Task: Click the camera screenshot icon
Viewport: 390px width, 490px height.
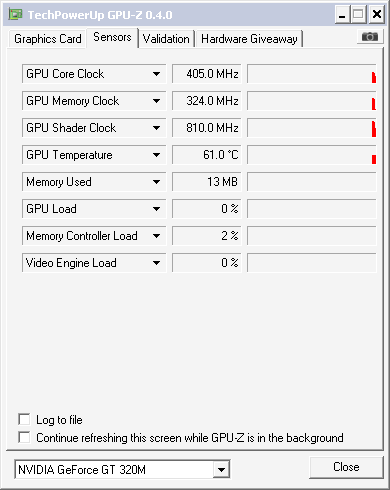Action: click(370, 36)
